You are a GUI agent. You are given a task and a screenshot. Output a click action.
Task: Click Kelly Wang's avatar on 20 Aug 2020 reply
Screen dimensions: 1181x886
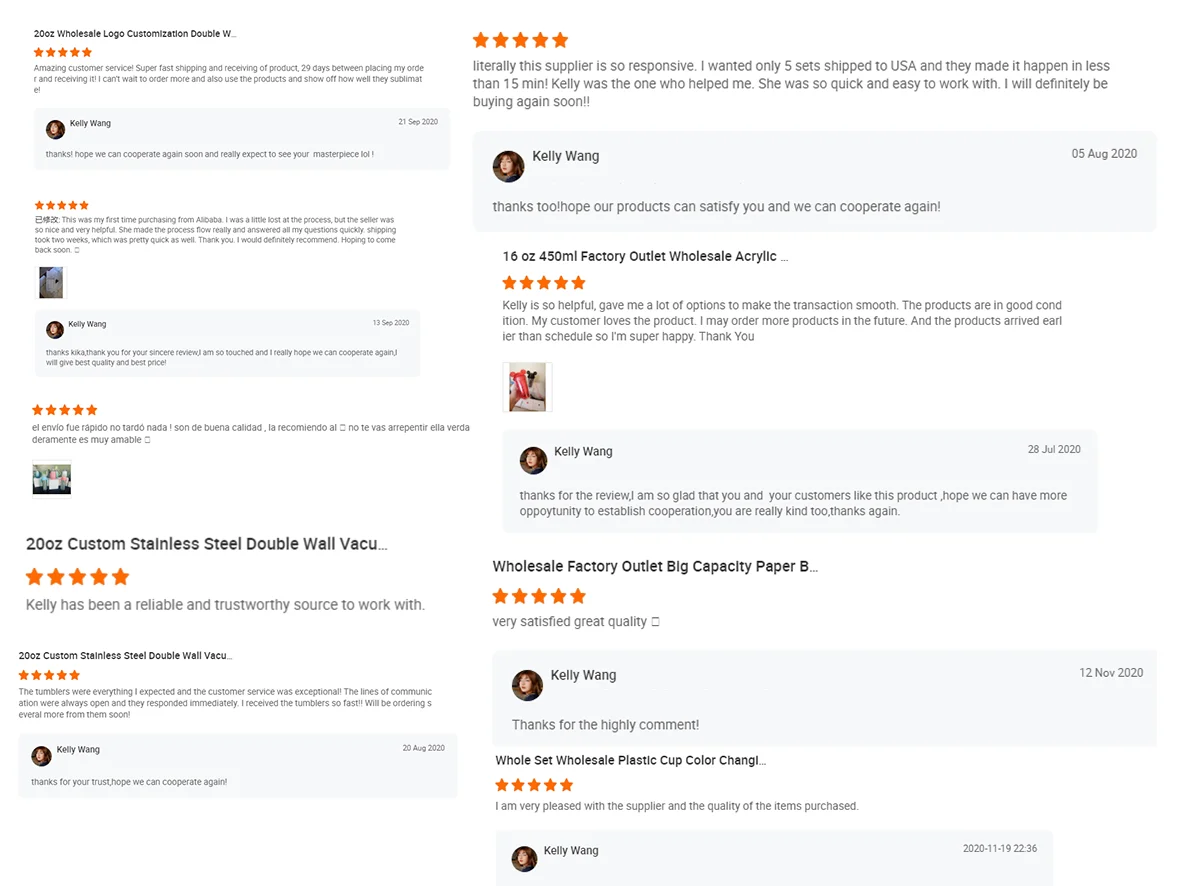(x=41, y=756)
